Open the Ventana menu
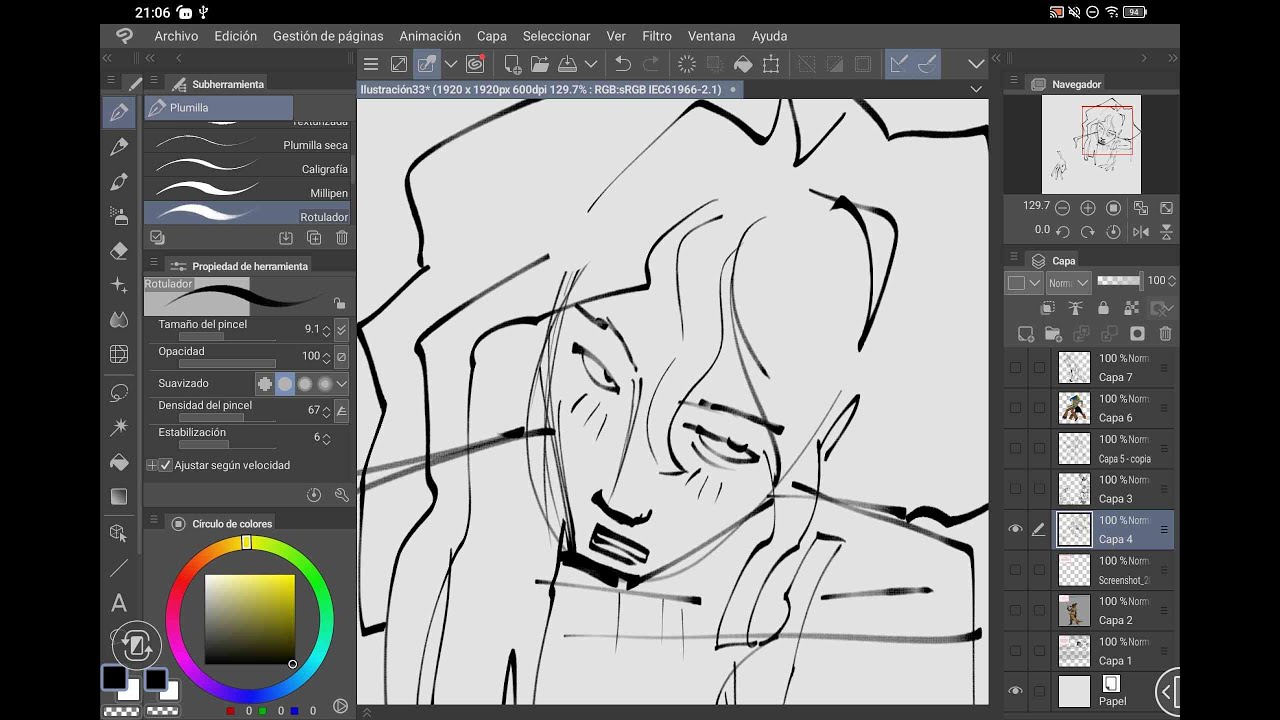The height and width of the screenshot is (720, 1280). coord(712,36)
